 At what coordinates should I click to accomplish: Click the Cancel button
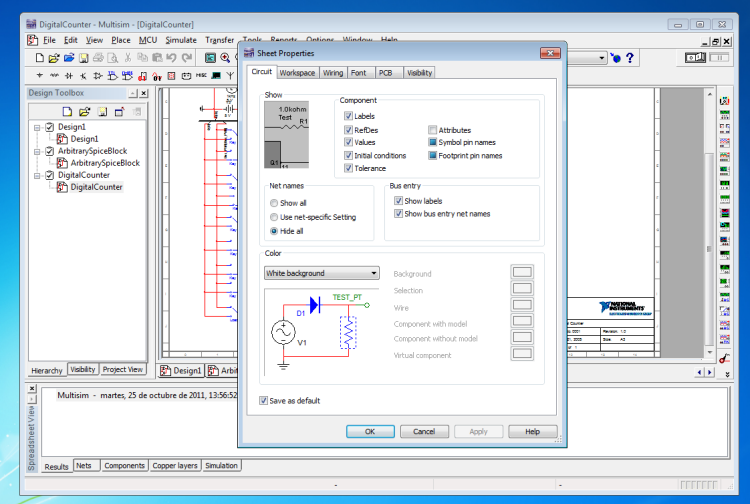tap(424, 431)
